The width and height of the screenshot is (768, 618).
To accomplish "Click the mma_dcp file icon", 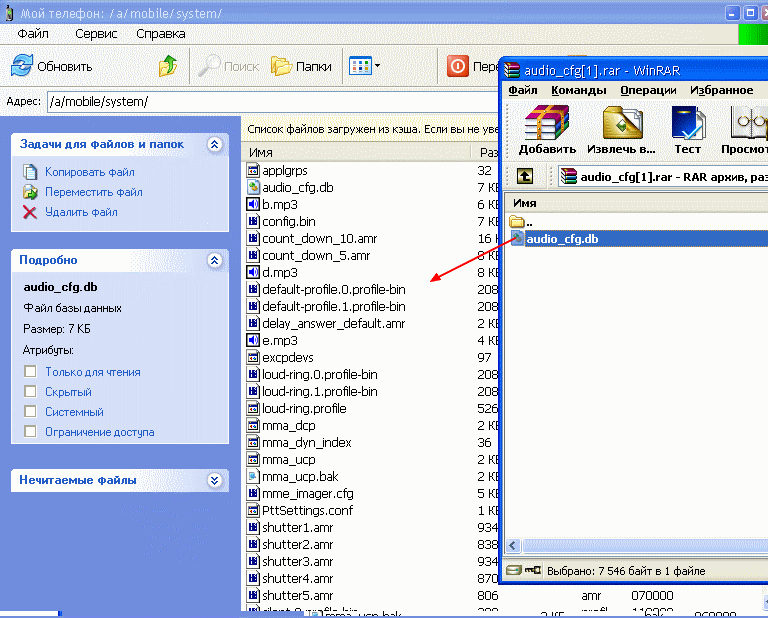I will (x=253, y=426).
